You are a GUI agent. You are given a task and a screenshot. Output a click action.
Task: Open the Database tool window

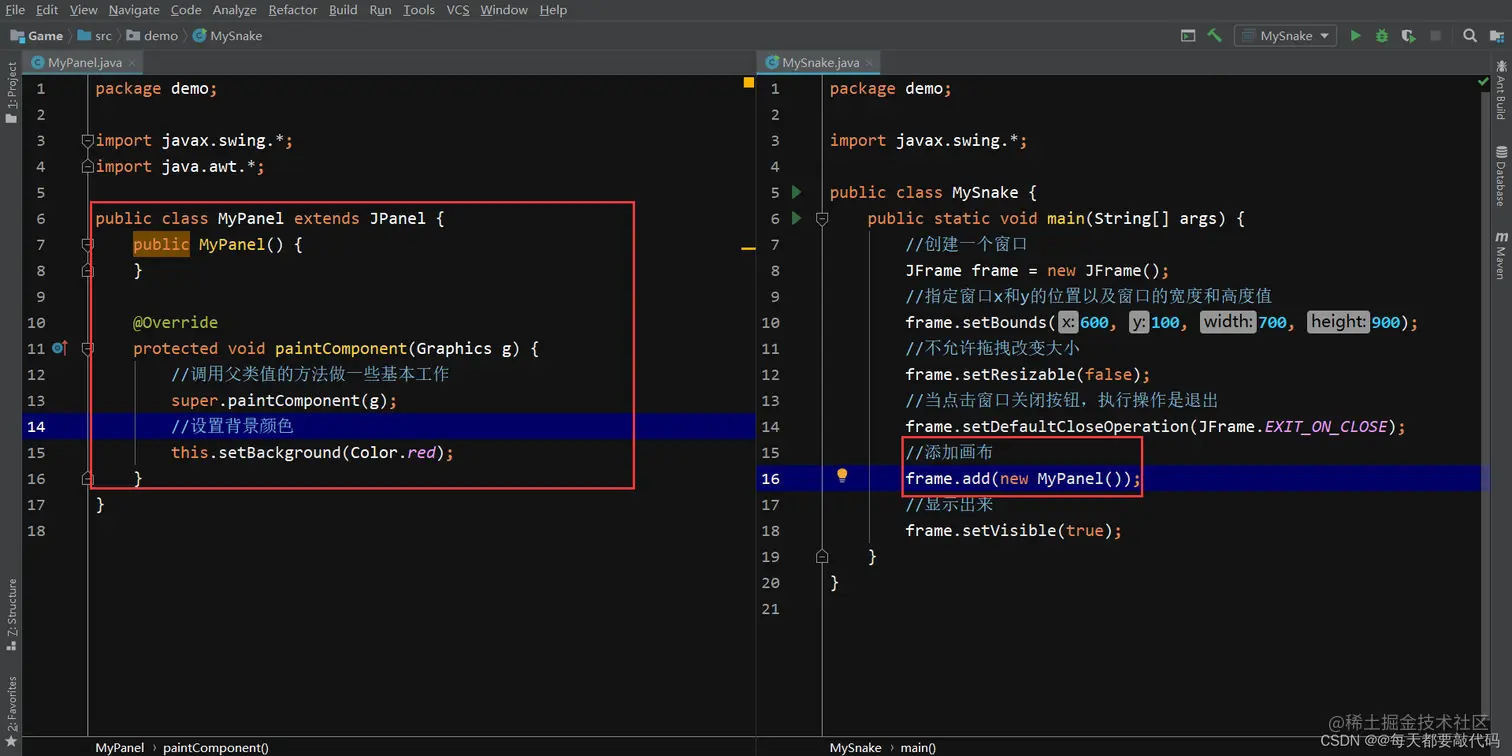pyautogui.click(x=1501, y=176)
